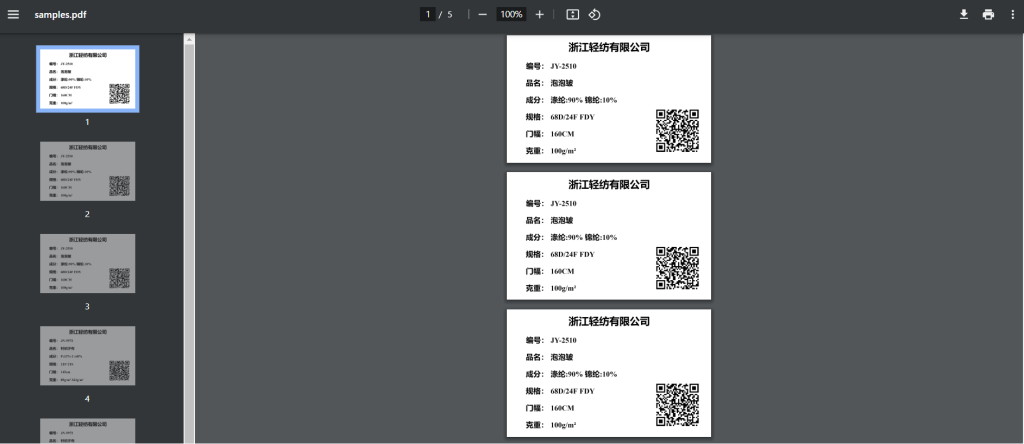Rotate the document with the rotate icon
The width and height of the screenshot is (1024, 444).
pos(594,14)
